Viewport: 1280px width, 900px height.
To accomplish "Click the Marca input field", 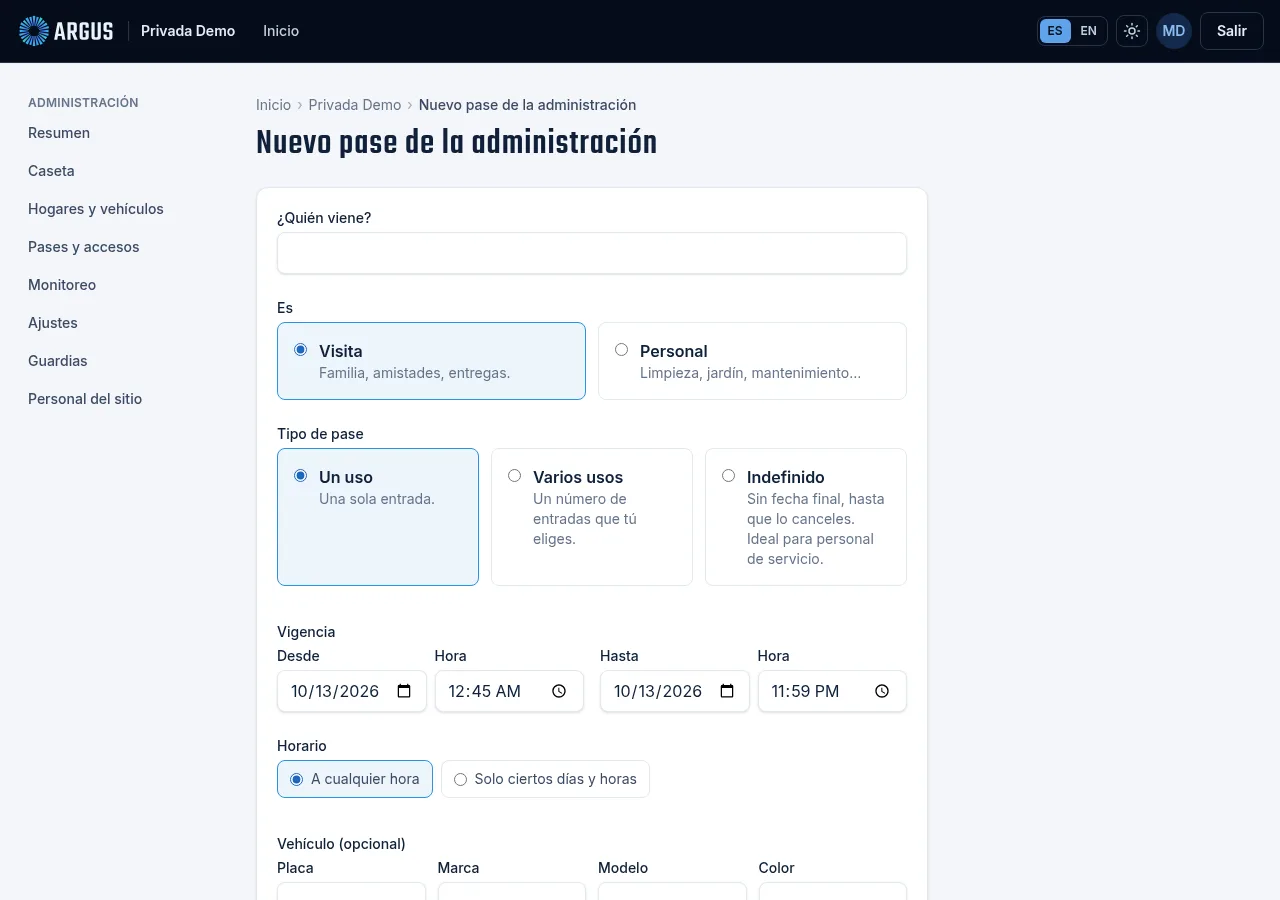I will (x=512, y=891).
